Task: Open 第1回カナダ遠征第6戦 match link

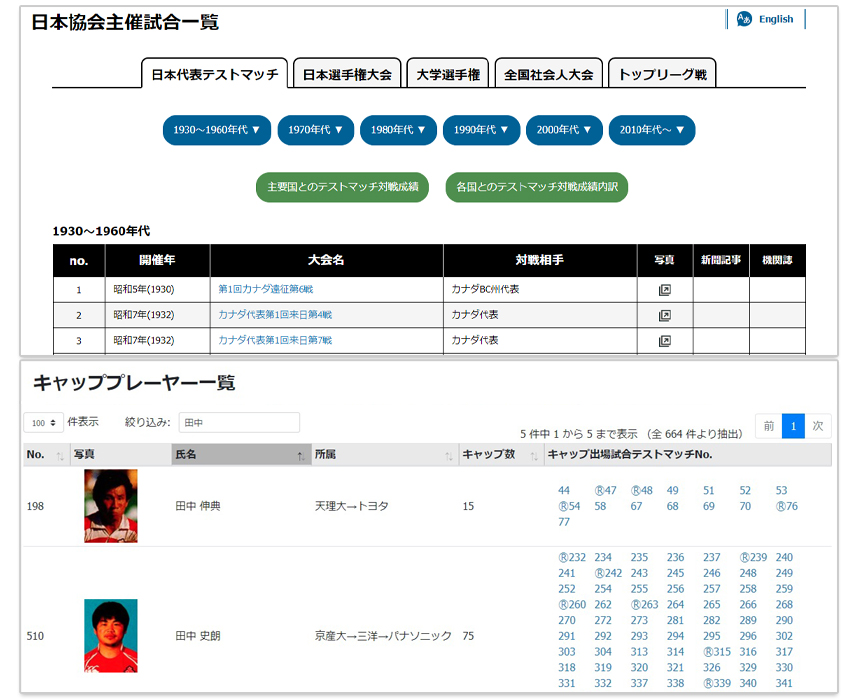Action: [x=265, y=290]
